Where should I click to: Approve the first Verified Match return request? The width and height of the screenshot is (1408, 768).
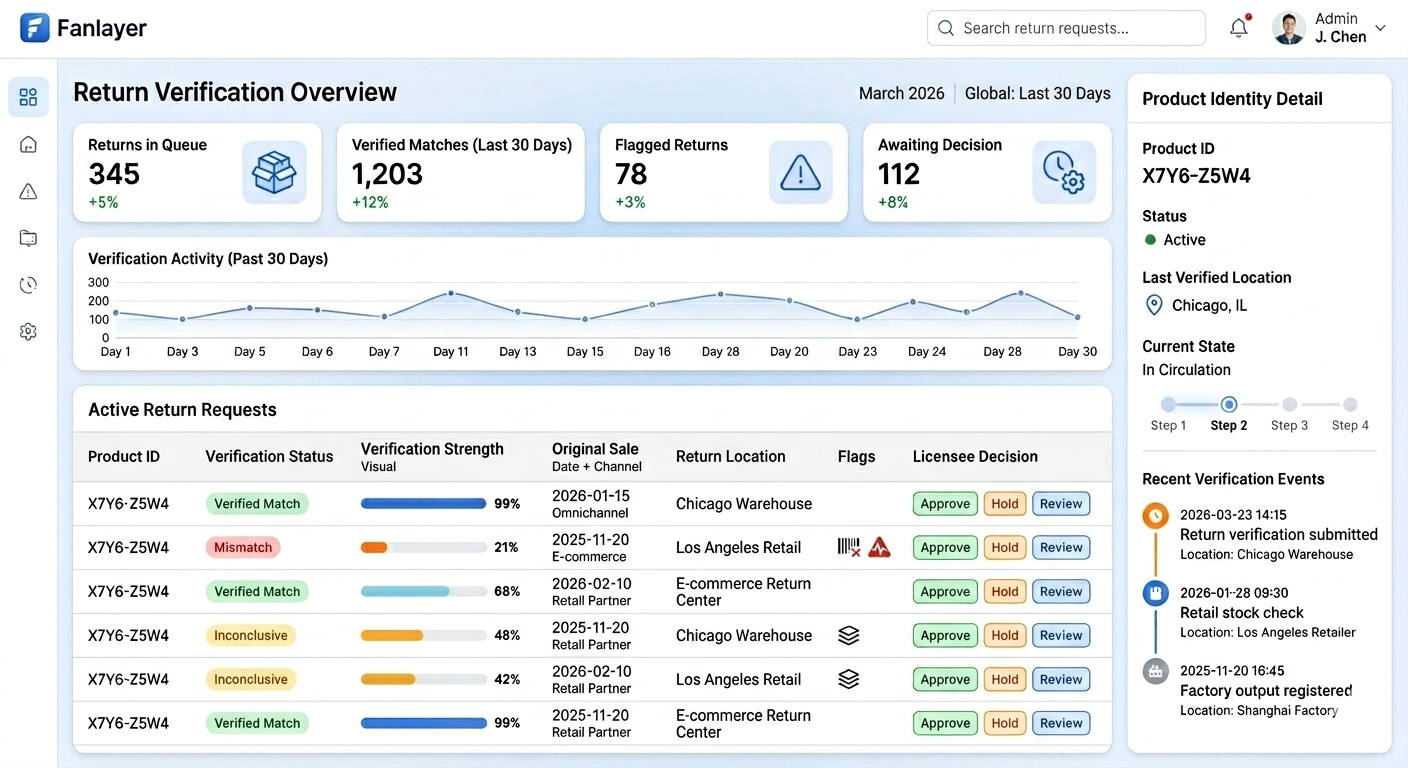944,503
